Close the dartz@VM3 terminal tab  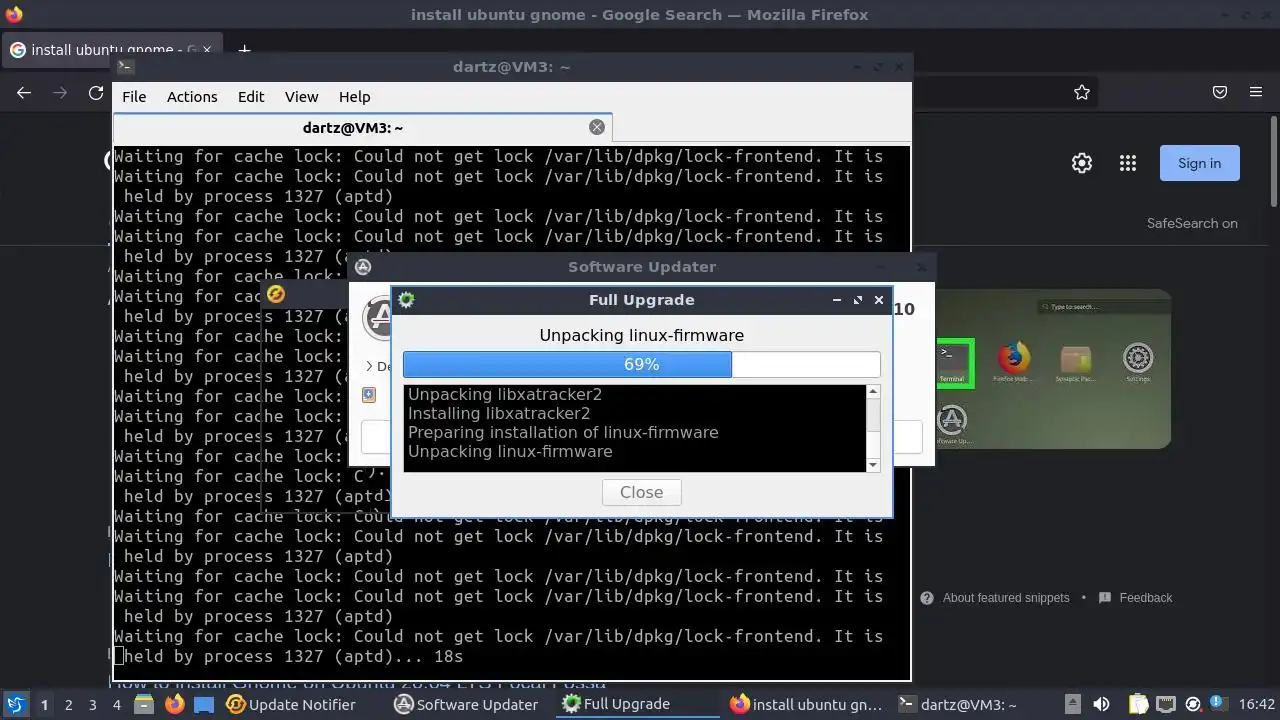pos(597,127)
